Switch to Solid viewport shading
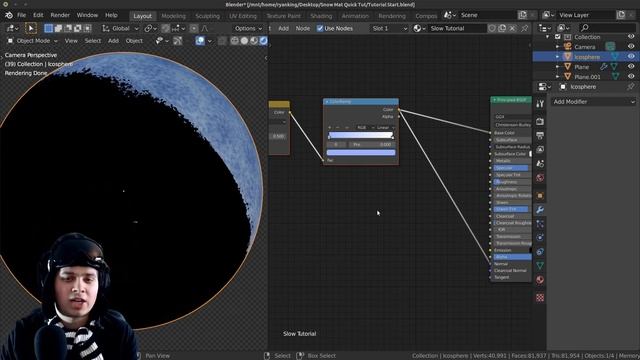The image size is (640, 360). pos(244,41)
